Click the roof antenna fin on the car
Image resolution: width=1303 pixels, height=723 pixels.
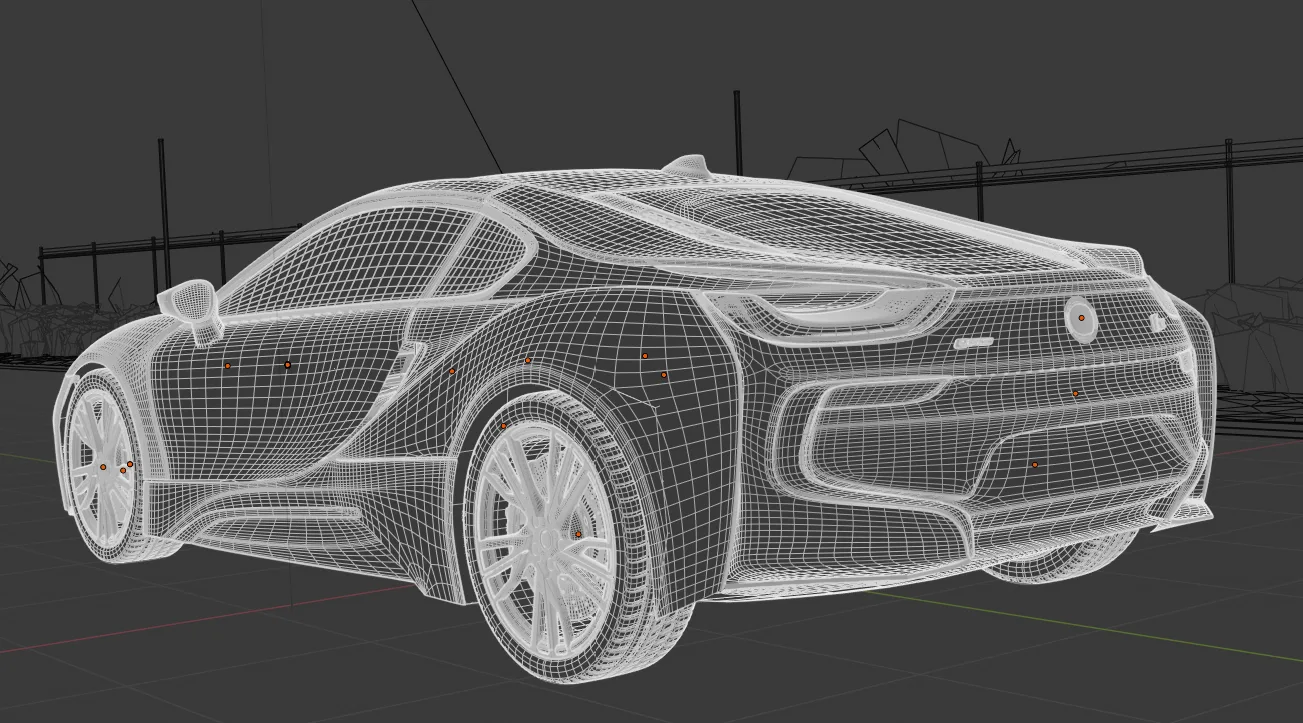[685, 165]
